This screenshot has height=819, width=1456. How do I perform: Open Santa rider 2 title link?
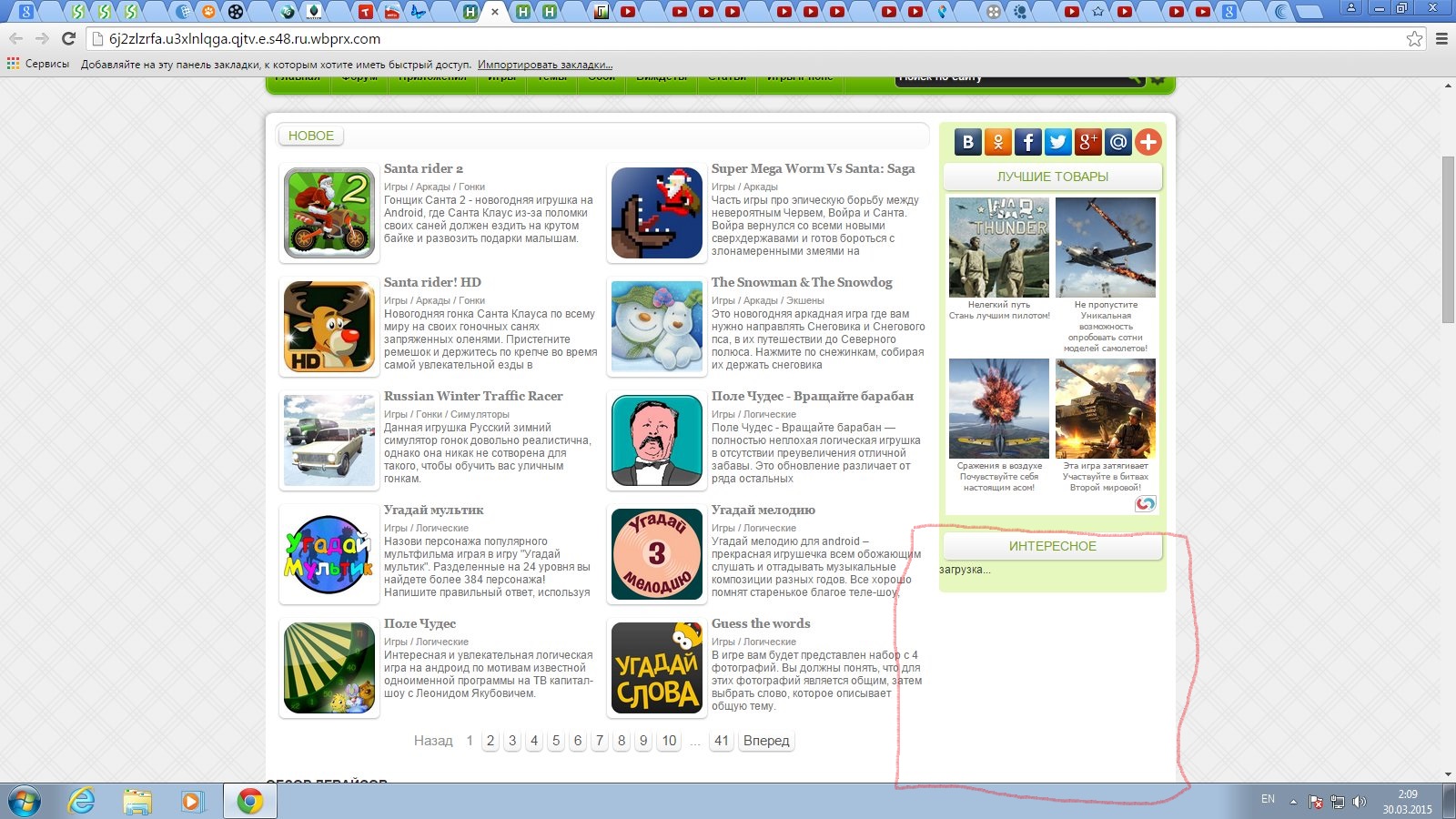423,168
